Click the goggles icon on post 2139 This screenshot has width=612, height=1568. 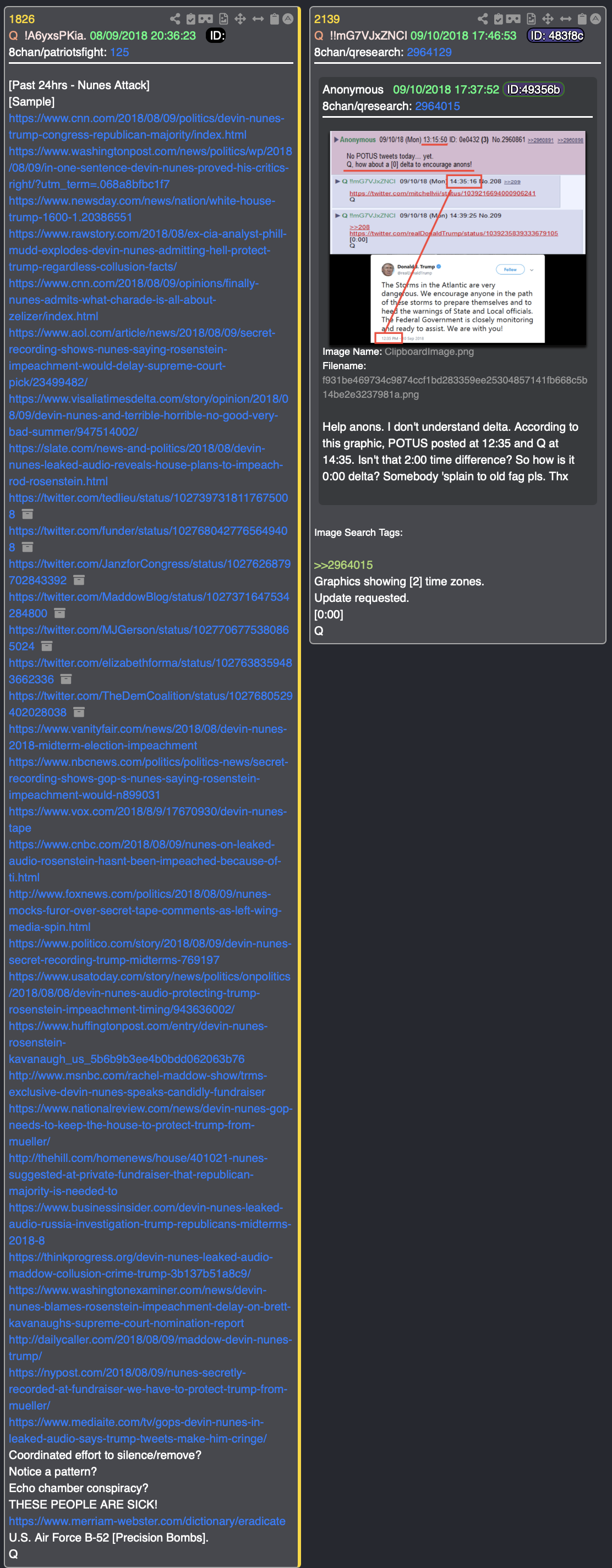click(513, 19)
